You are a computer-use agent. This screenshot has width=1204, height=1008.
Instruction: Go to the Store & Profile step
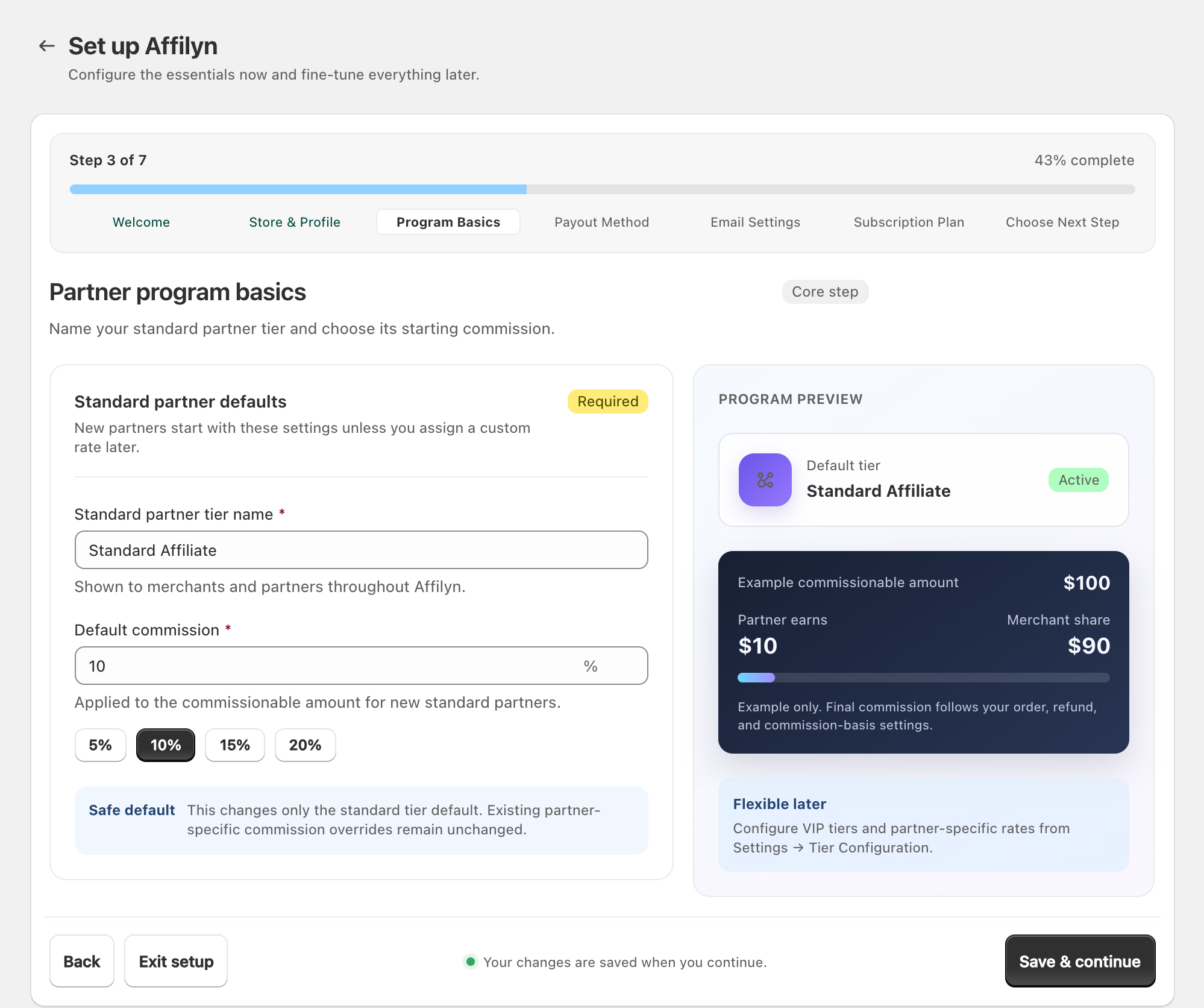[295, 222]
